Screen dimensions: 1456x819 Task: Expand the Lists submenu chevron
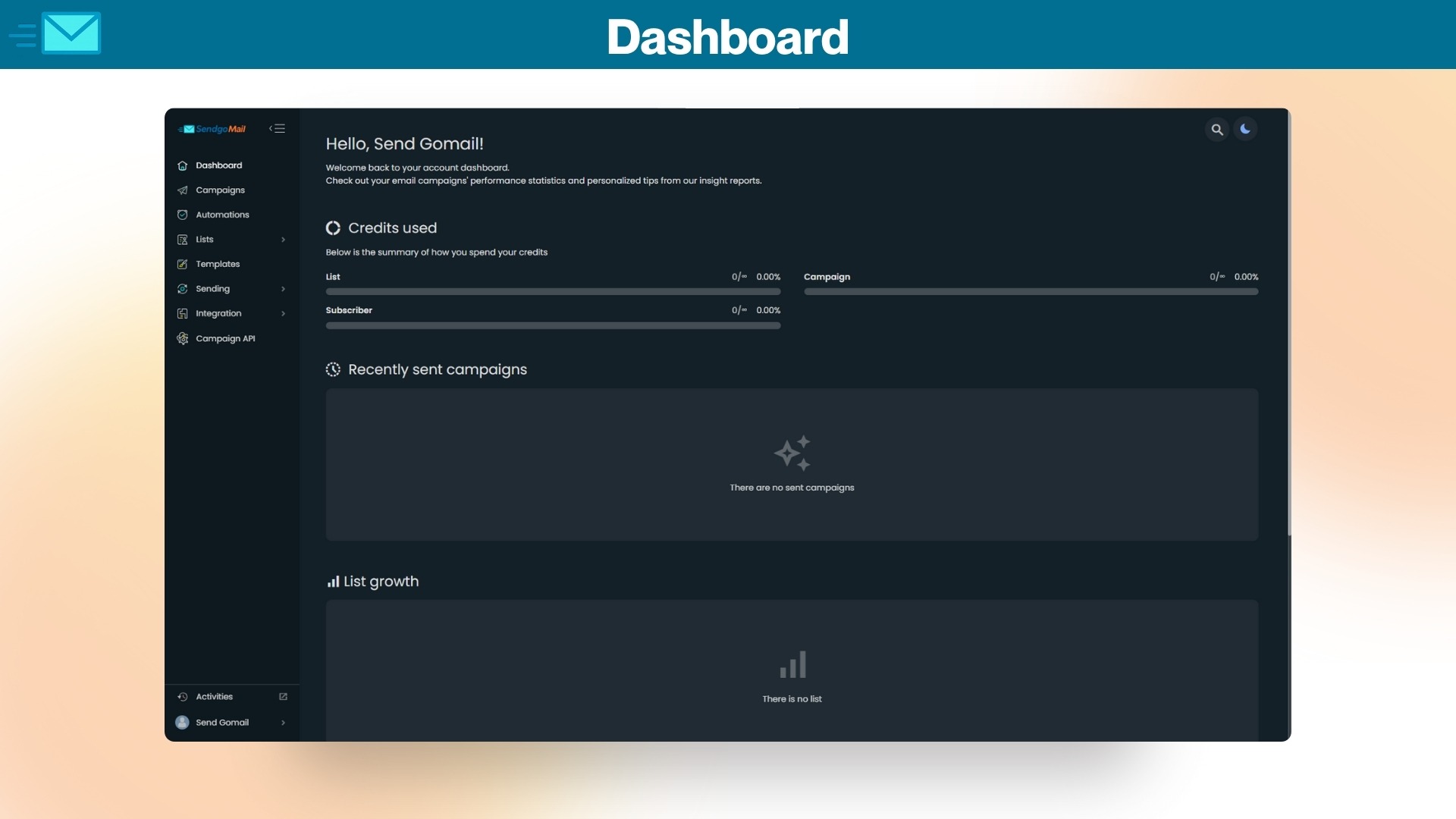283,240
